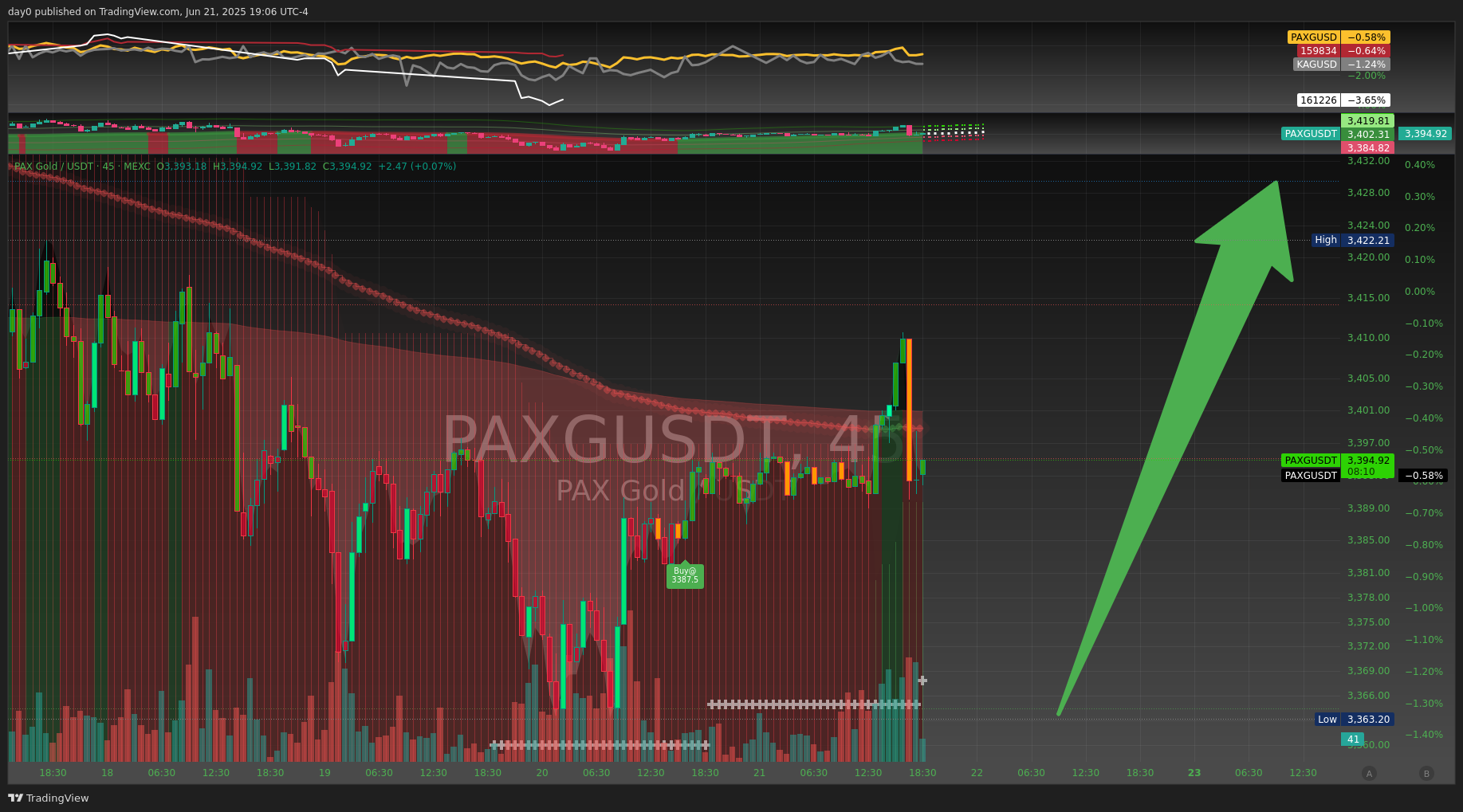Click the date label 20 on time axis
This screenshot has height=812, width=1463.
coord(542,773)
